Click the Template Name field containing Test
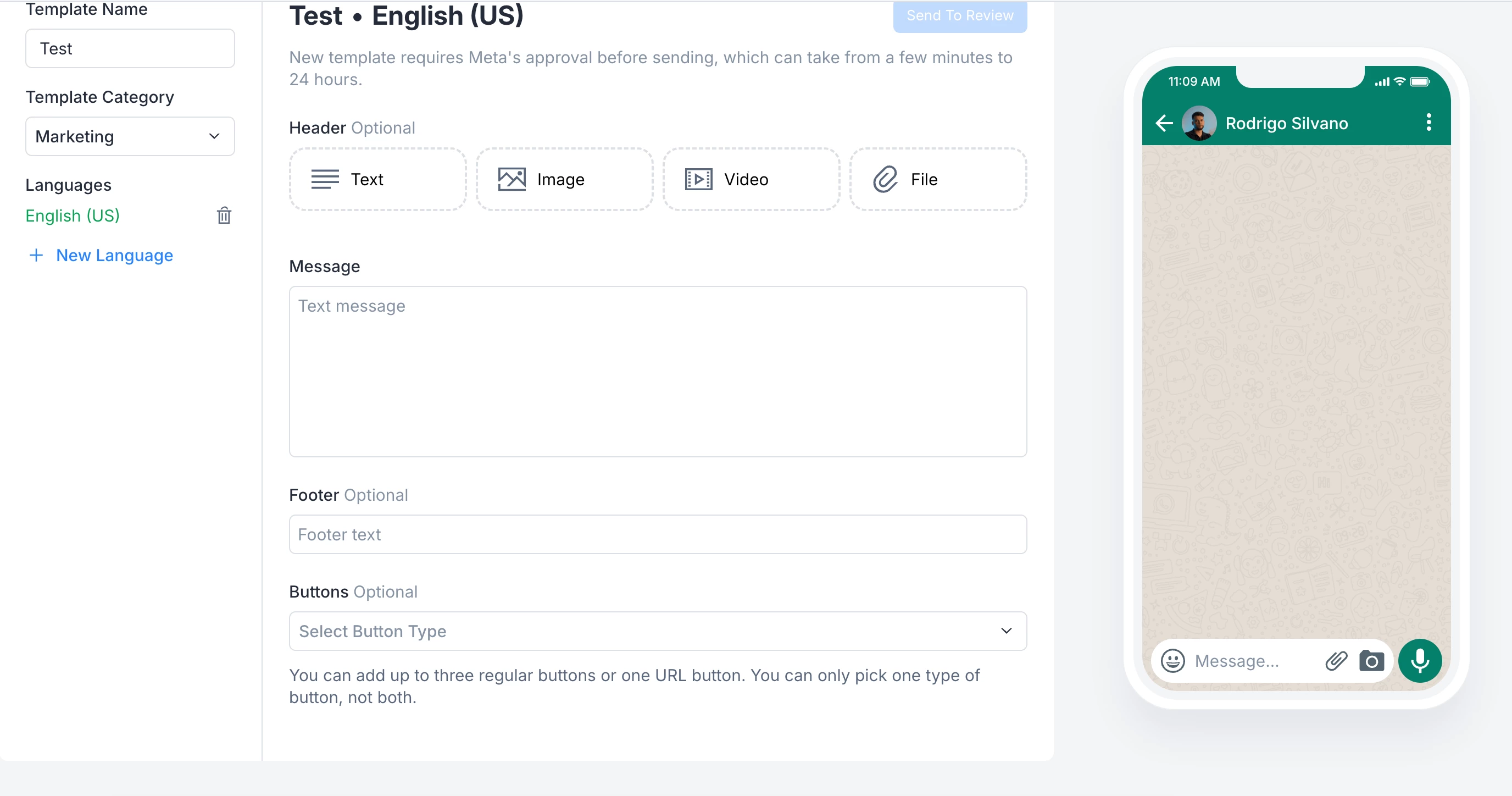1512x796 pixels. [130, 49]
